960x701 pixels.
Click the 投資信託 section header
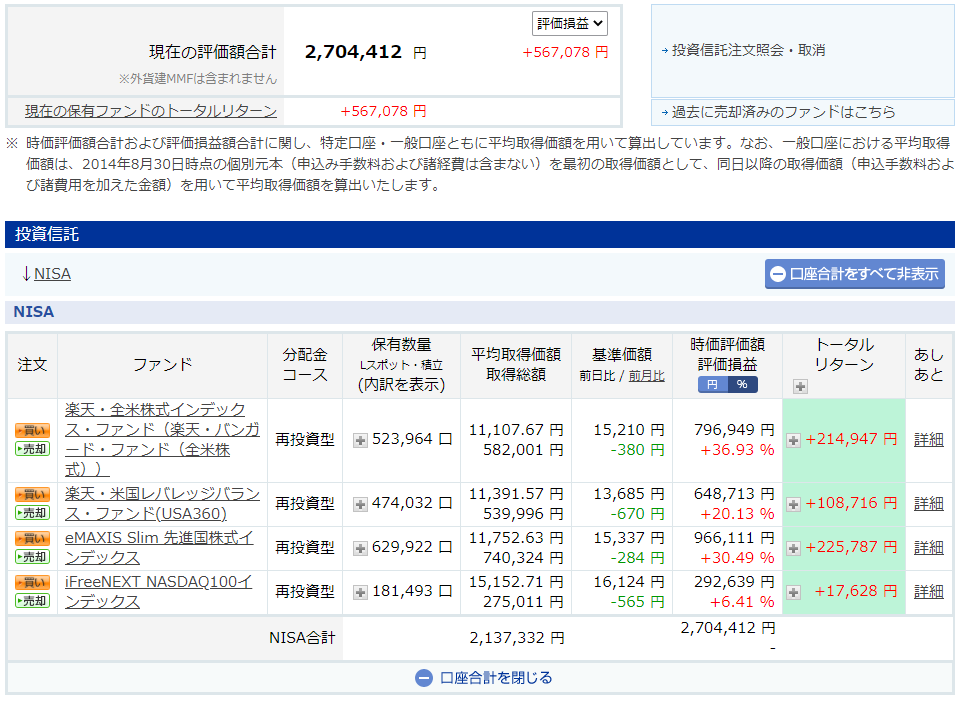pos(480,234)
